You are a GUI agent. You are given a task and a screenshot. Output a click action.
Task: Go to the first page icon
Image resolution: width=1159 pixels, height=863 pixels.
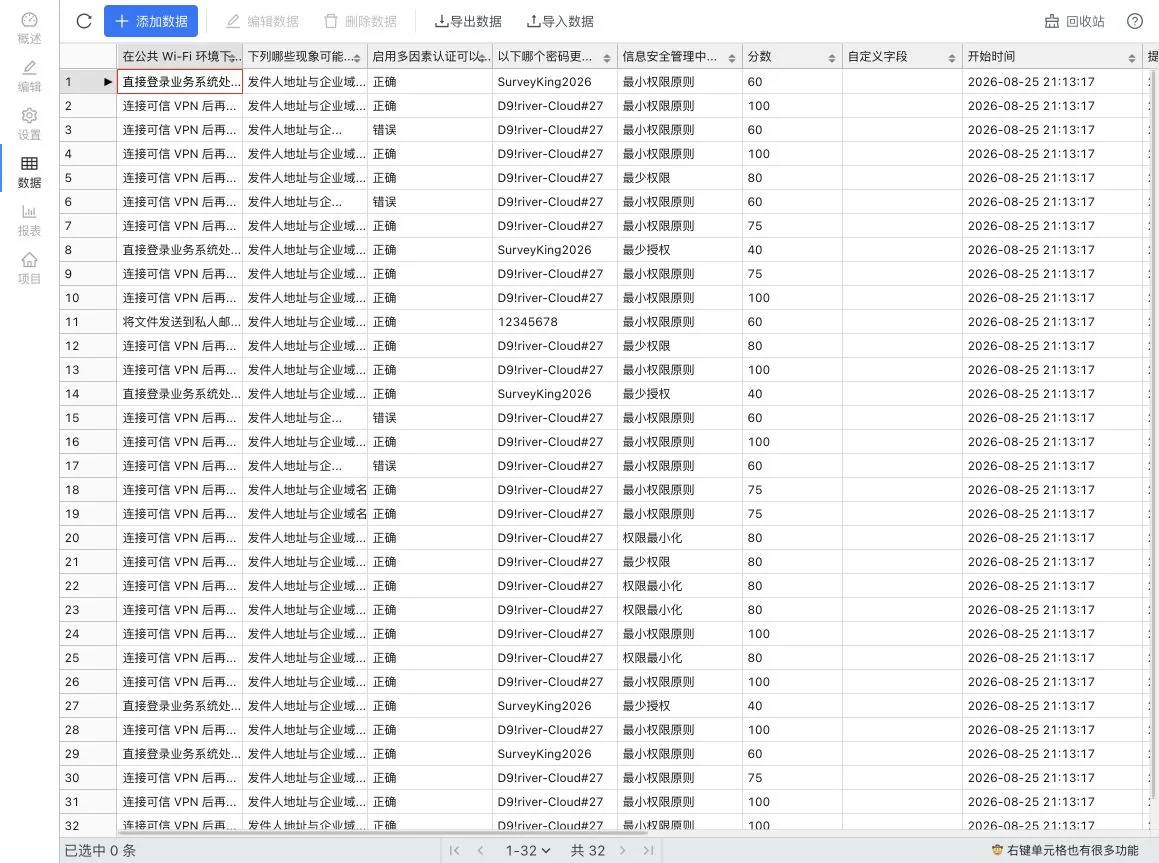455,850
